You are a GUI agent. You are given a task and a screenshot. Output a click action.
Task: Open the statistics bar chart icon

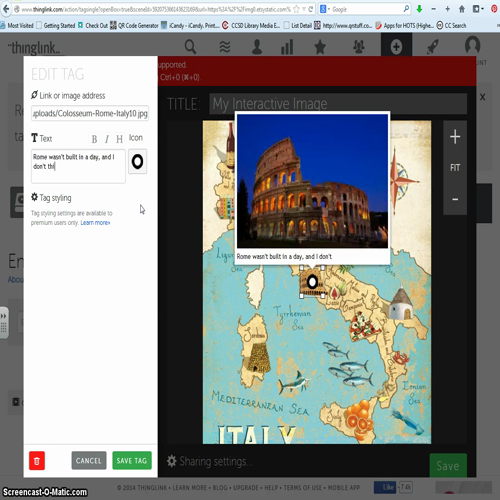tap(287, 47)
